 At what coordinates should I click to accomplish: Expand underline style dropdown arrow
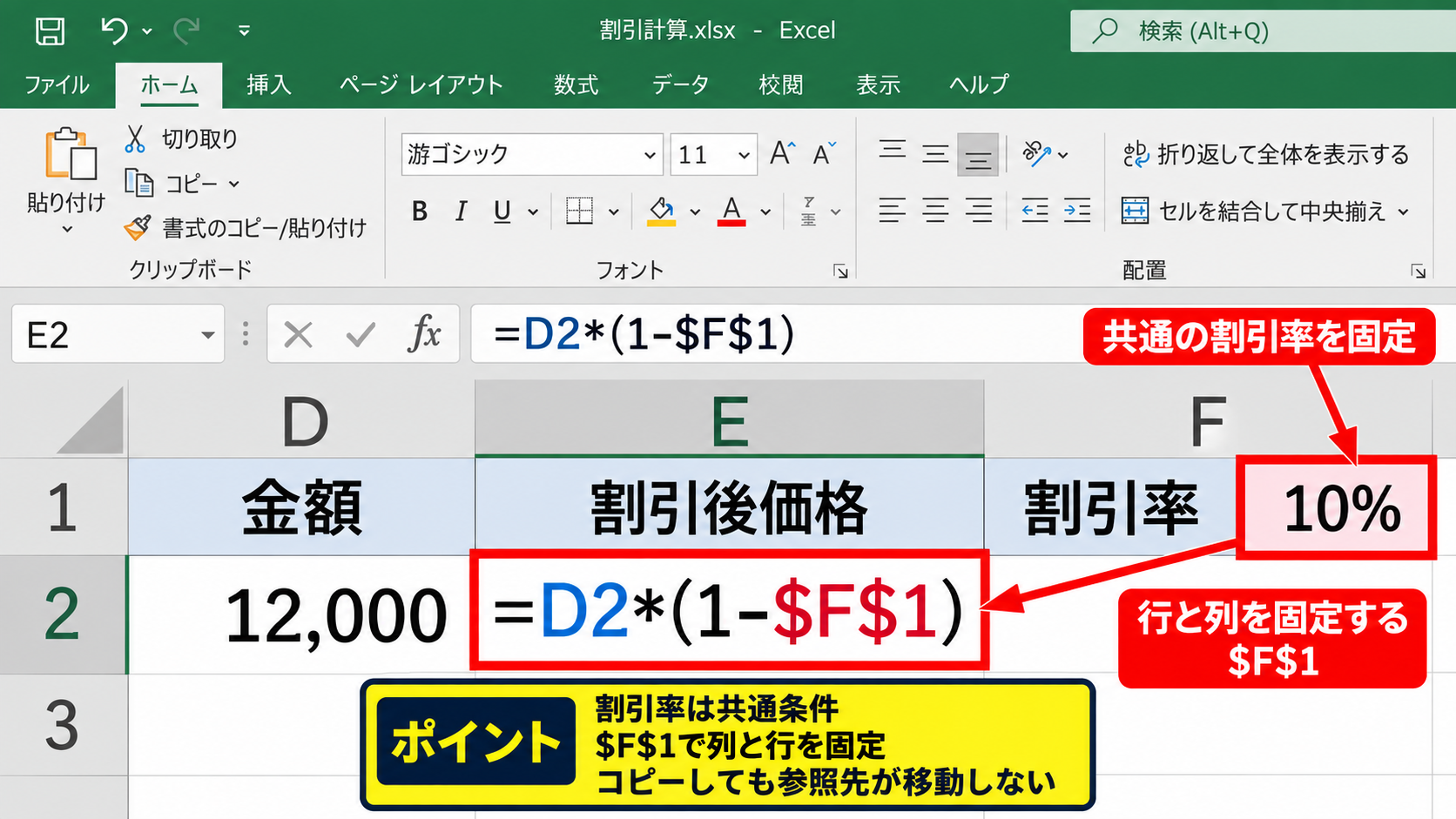click(533, 211)
